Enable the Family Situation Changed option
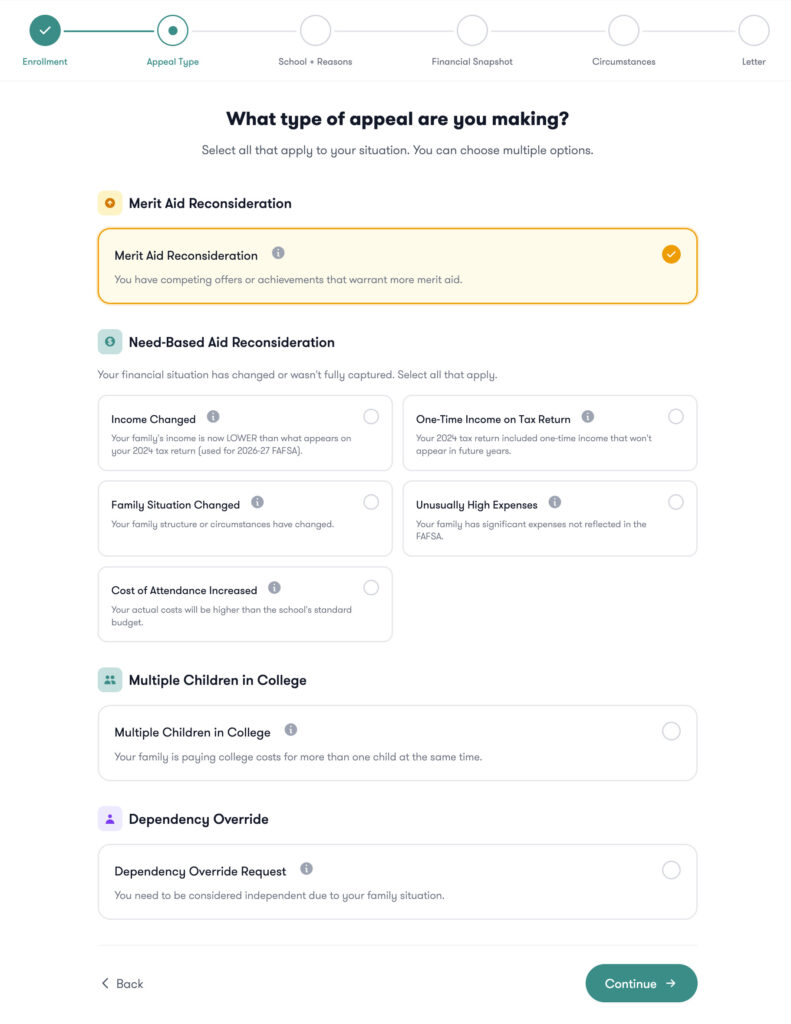This screenshot has height=1024, width=791. [371, 502]
